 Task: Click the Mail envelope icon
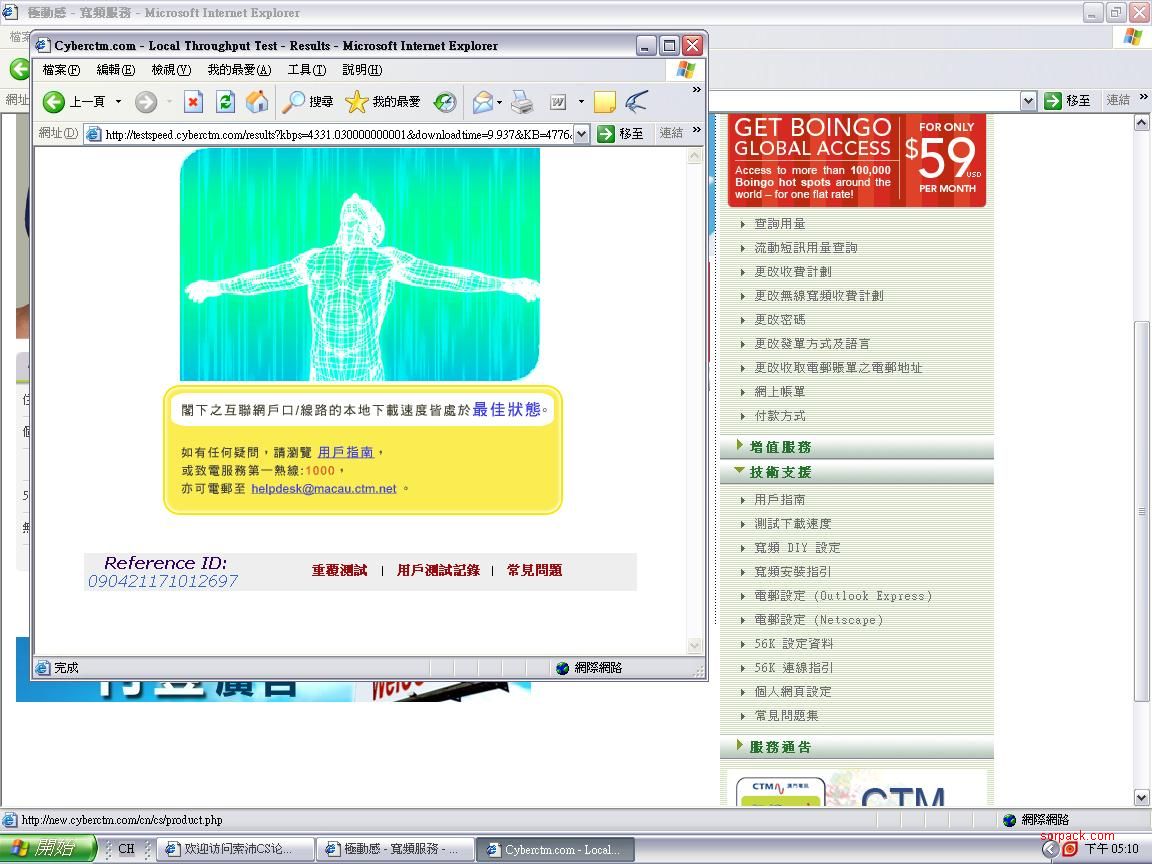pos(483,102)
